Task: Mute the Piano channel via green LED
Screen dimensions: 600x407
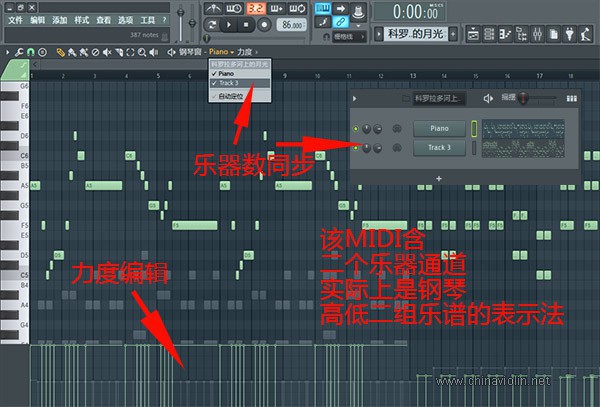Action: click(x=355, y=129)
